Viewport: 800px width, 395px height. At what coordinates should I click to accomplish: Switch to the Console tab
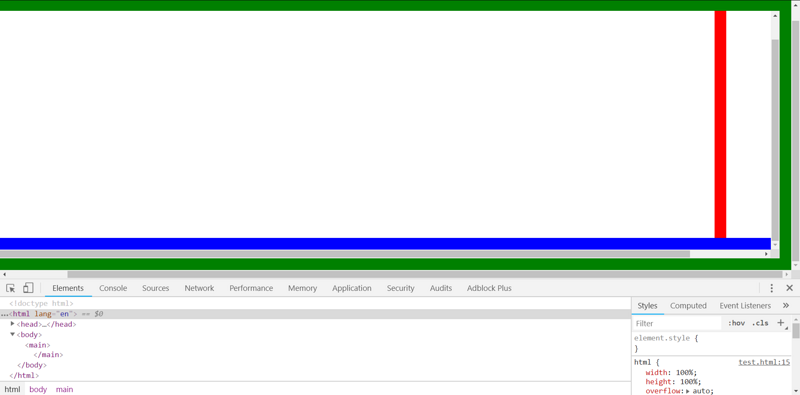[x=113, y=288]
